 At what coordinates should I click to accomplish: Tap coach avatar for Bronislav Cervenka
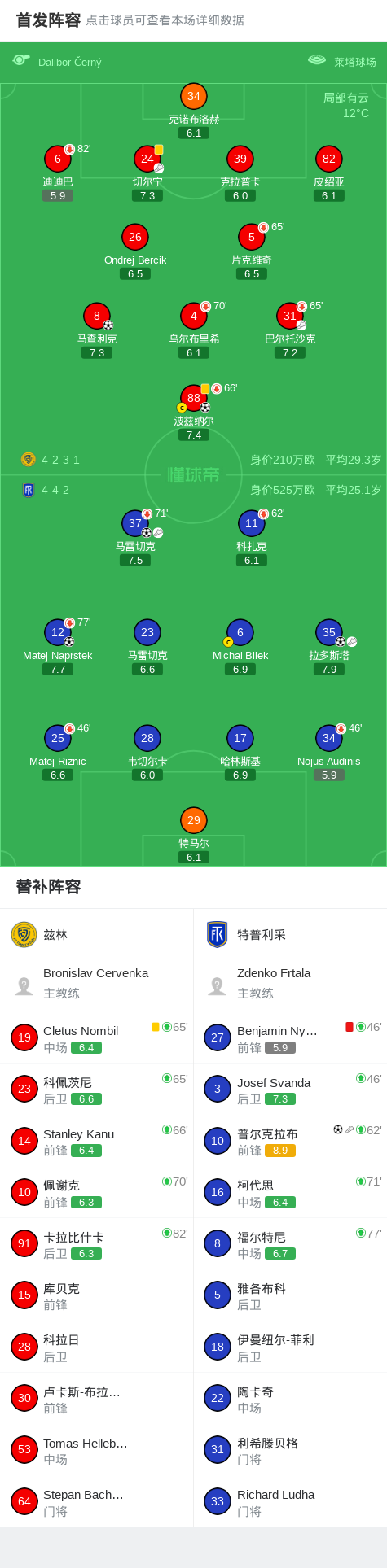coord(24,986)
